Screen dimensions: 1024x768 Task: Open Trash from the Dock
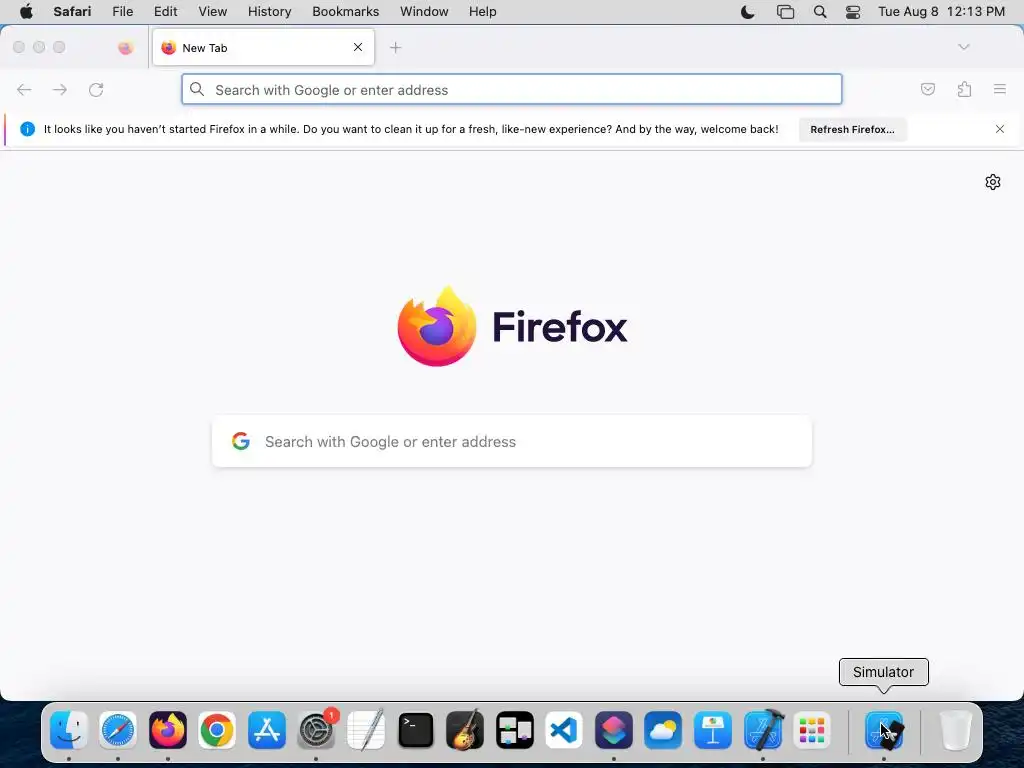[955, 729]
